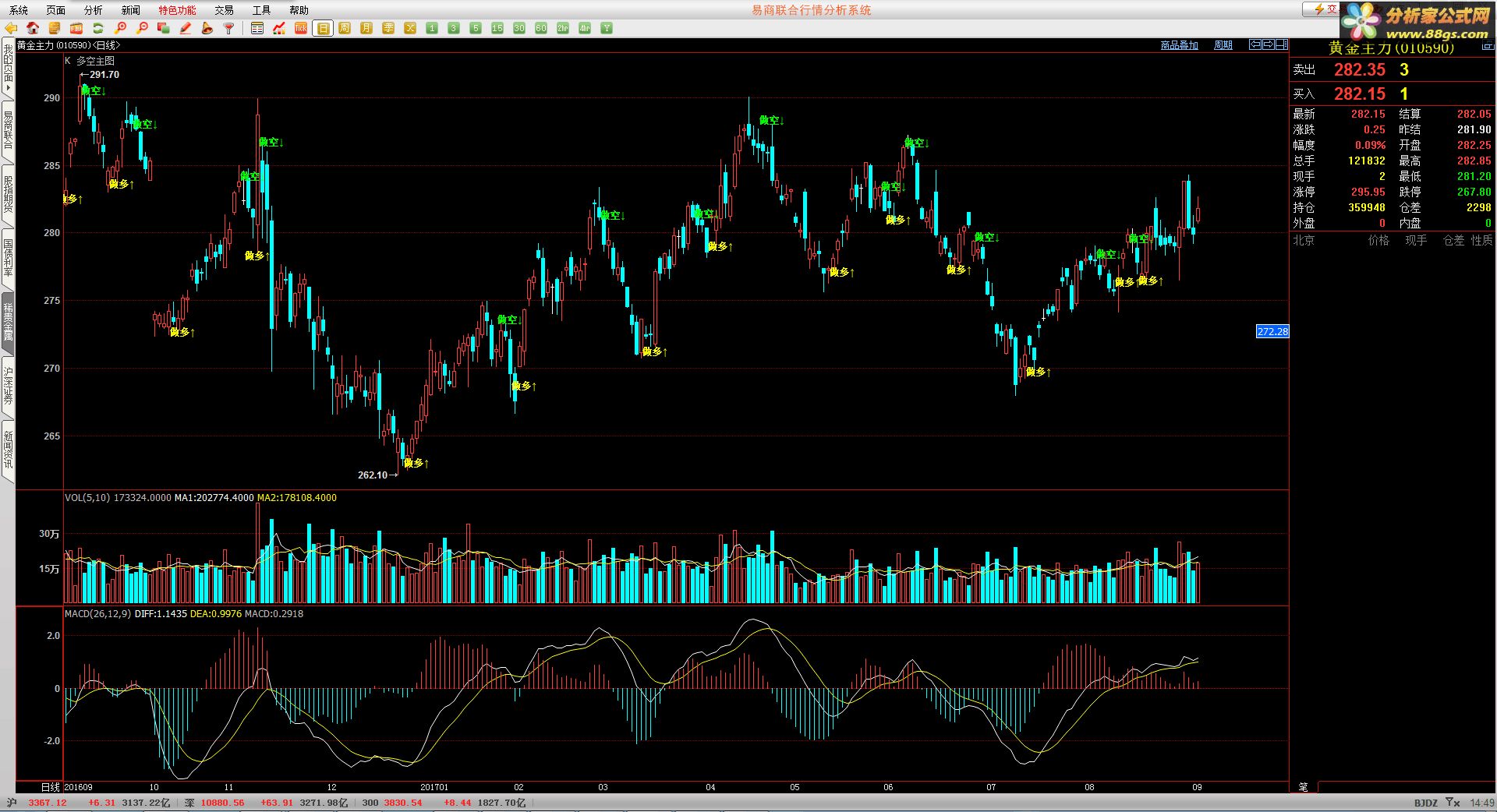Select the red pencil drawing tool
The image size is (1497, 812).
pos(186,28)
